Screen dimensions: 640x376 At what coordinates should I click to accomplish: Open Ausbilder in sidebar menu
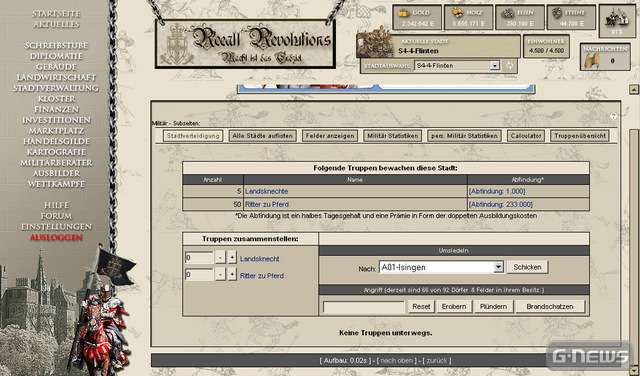click(56, 173)
